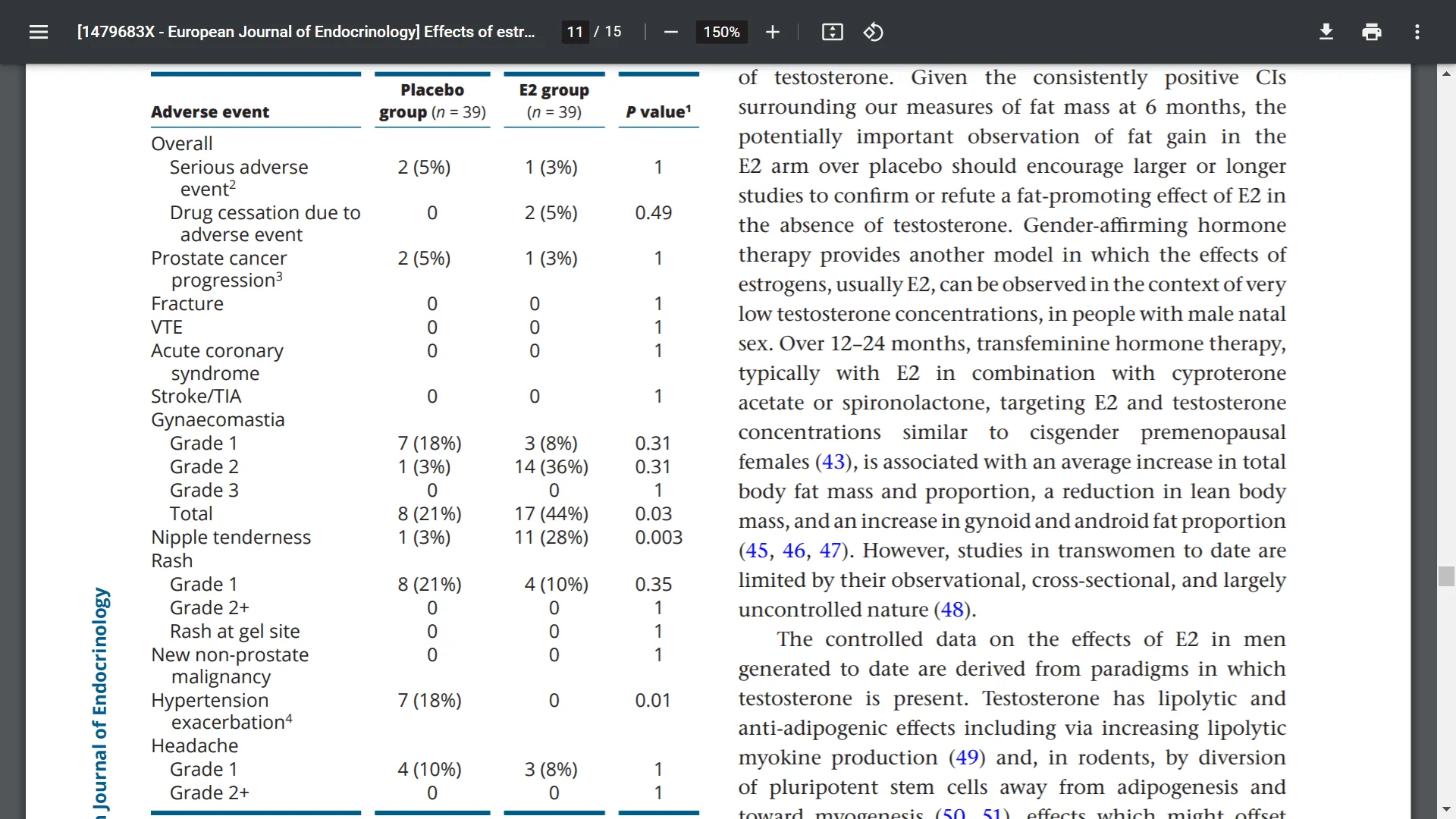Click the scrollbar up arrow
Viewport: 1456px width, 819px height.
tap(1446, 74)
